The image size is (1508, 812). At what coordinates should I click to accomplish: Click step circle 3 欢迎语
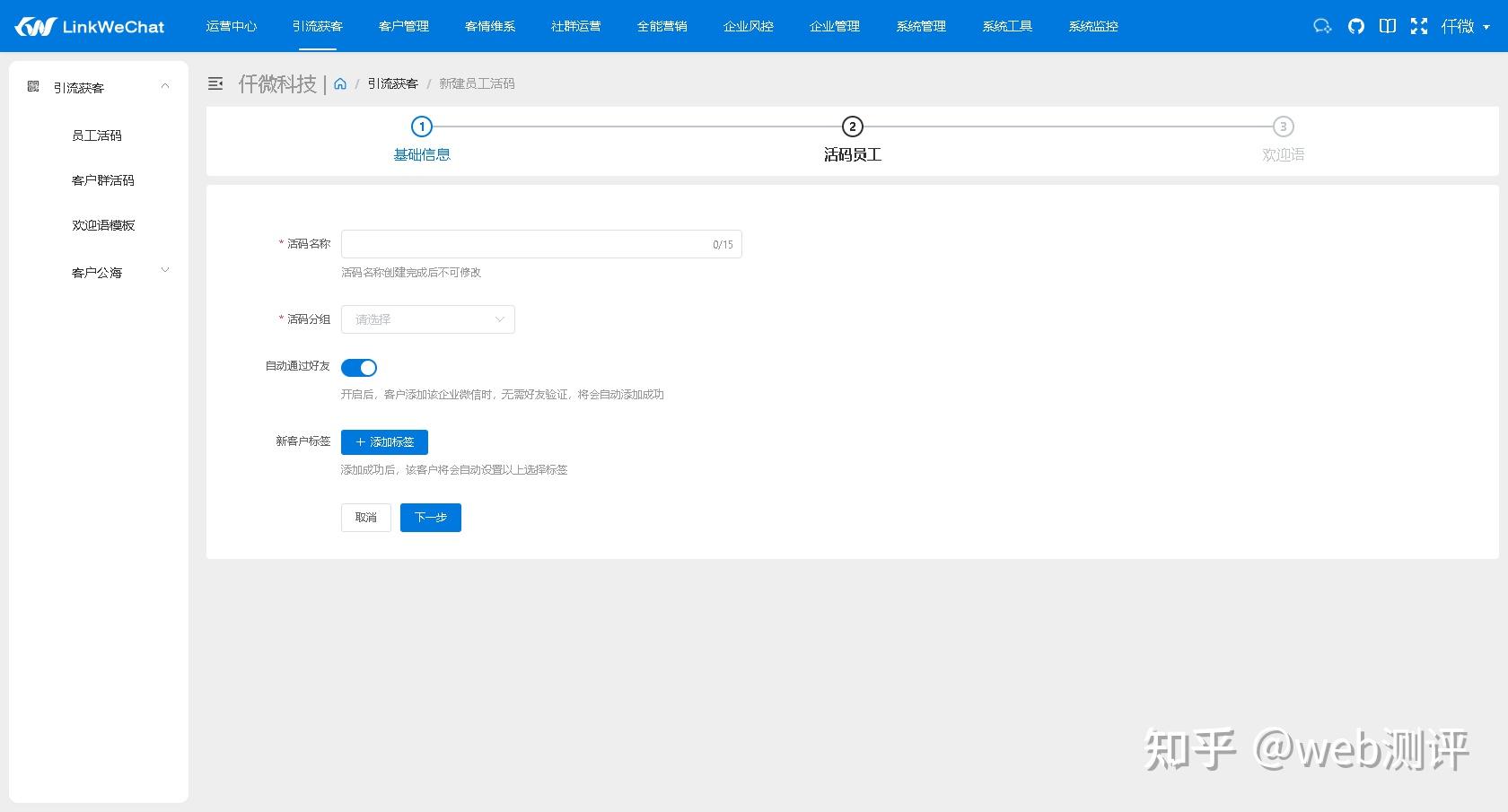(x=1282, y=127)
